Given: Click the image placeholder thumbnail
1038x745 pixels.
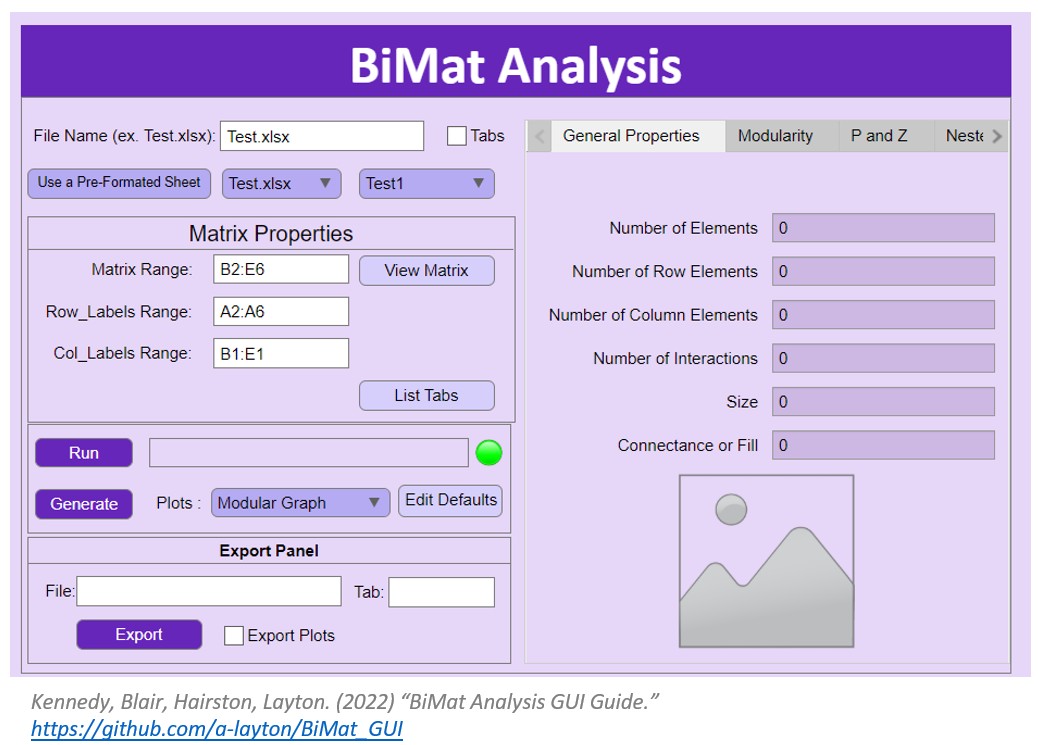Looking at the screenshot, I should click(x=766, y=561).
